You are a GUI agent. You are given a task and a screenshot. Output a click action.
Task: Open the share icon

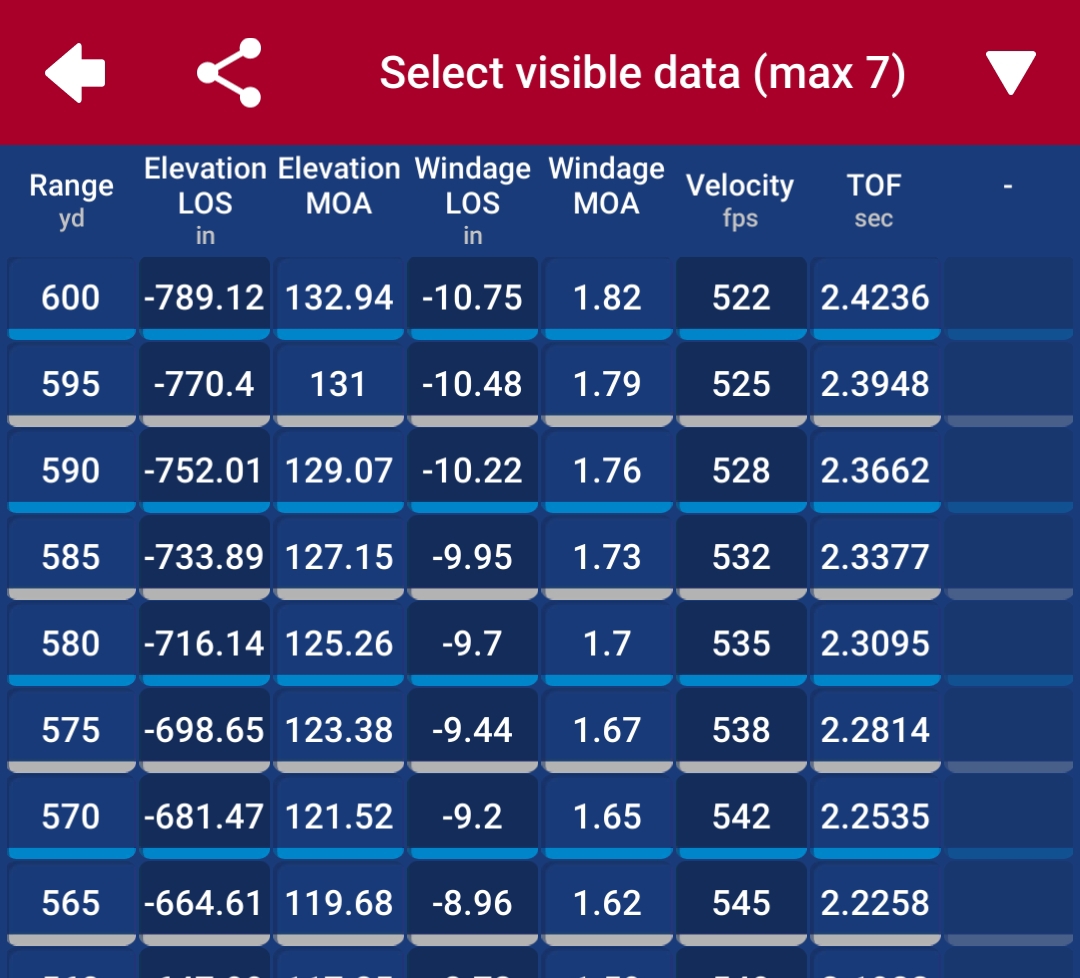point(229,73)
